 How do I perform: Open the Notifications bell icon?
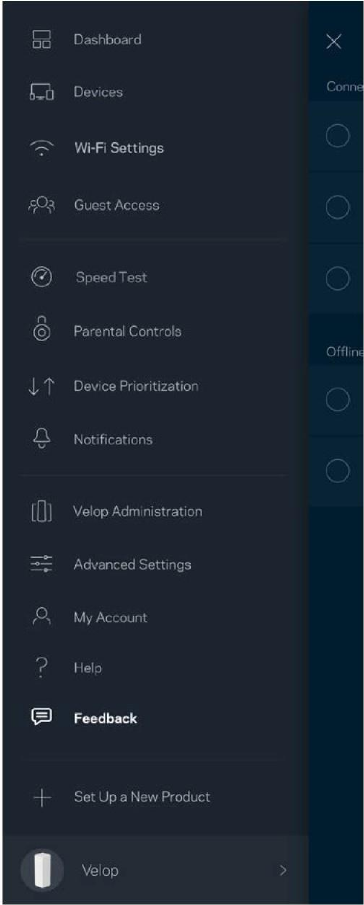click(x=41, y=440)
